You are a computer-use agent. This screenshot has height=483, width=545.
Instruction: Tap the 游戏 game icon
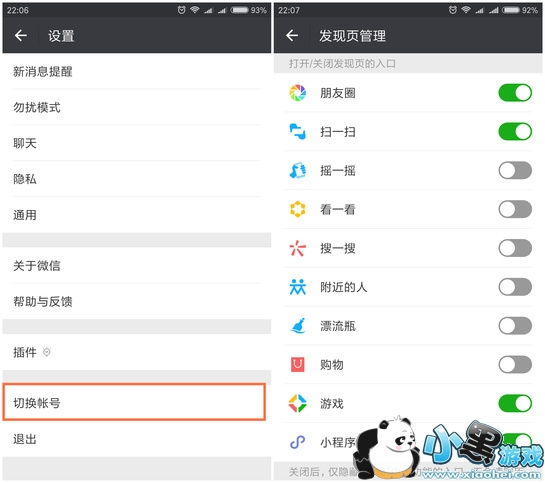[298, 403]
